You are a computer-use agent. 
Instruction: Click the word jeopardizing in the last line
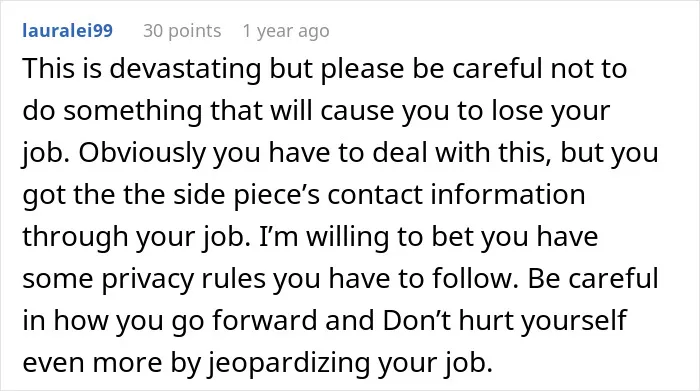click(289, 362)
